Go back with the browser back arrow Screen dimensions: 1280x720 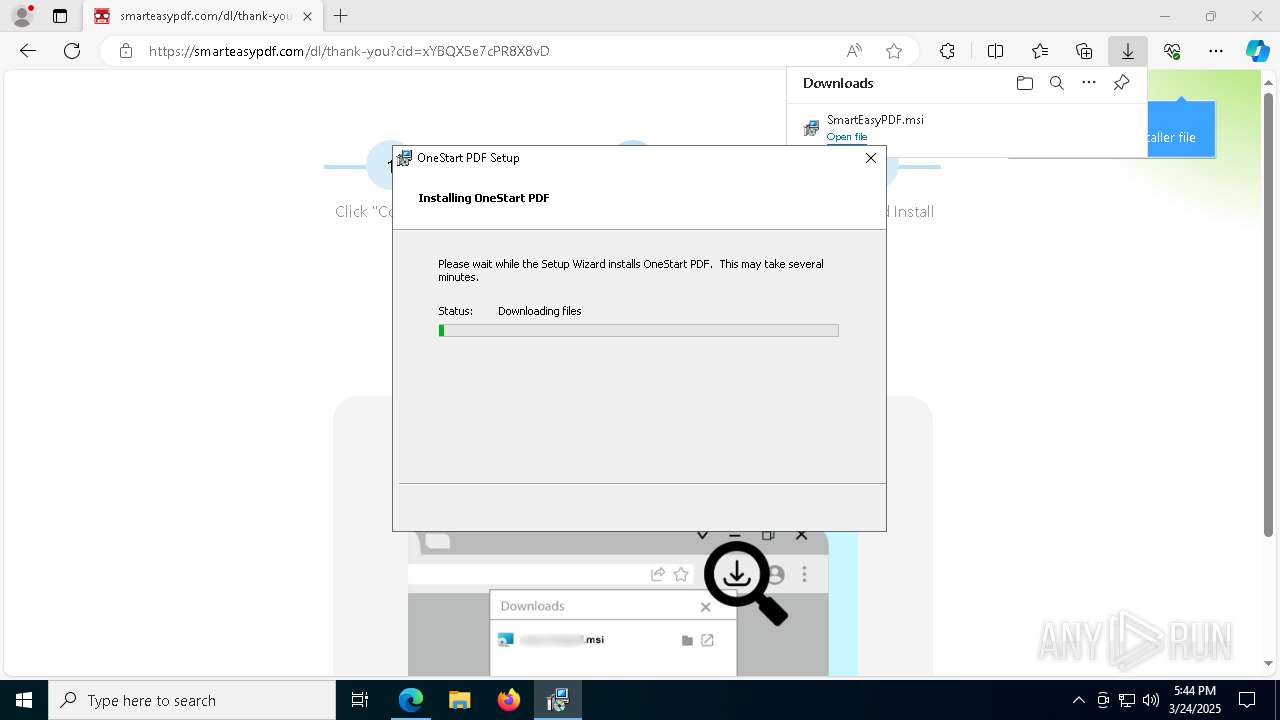tap(28, 51)
